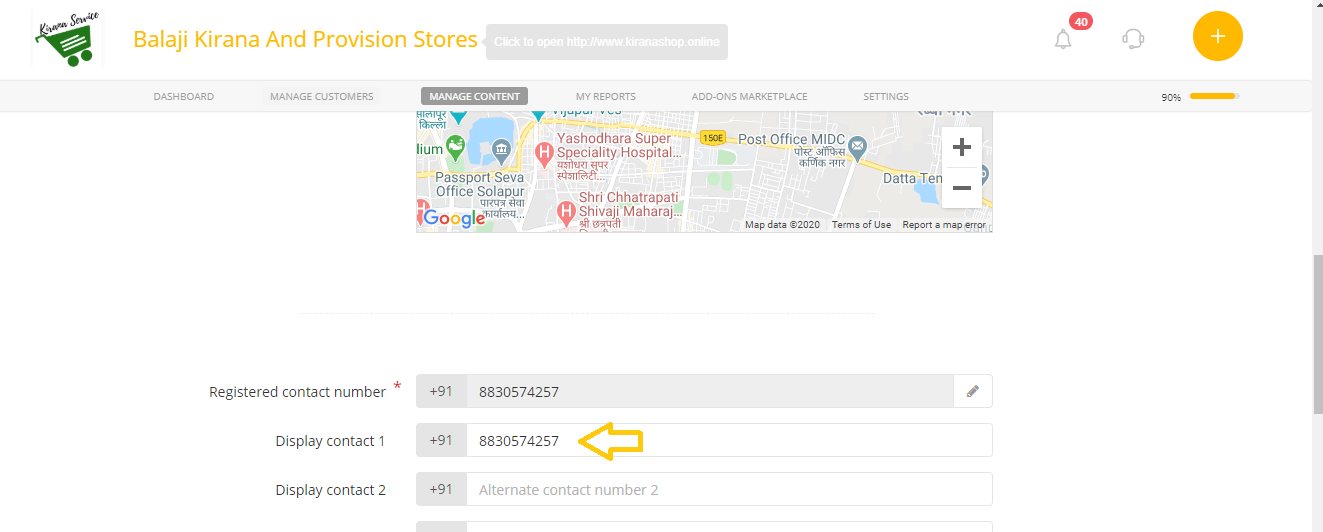Open the Manage Customers tab
This screenshot has width=1323, height=532.
click(x=321, y=97)
